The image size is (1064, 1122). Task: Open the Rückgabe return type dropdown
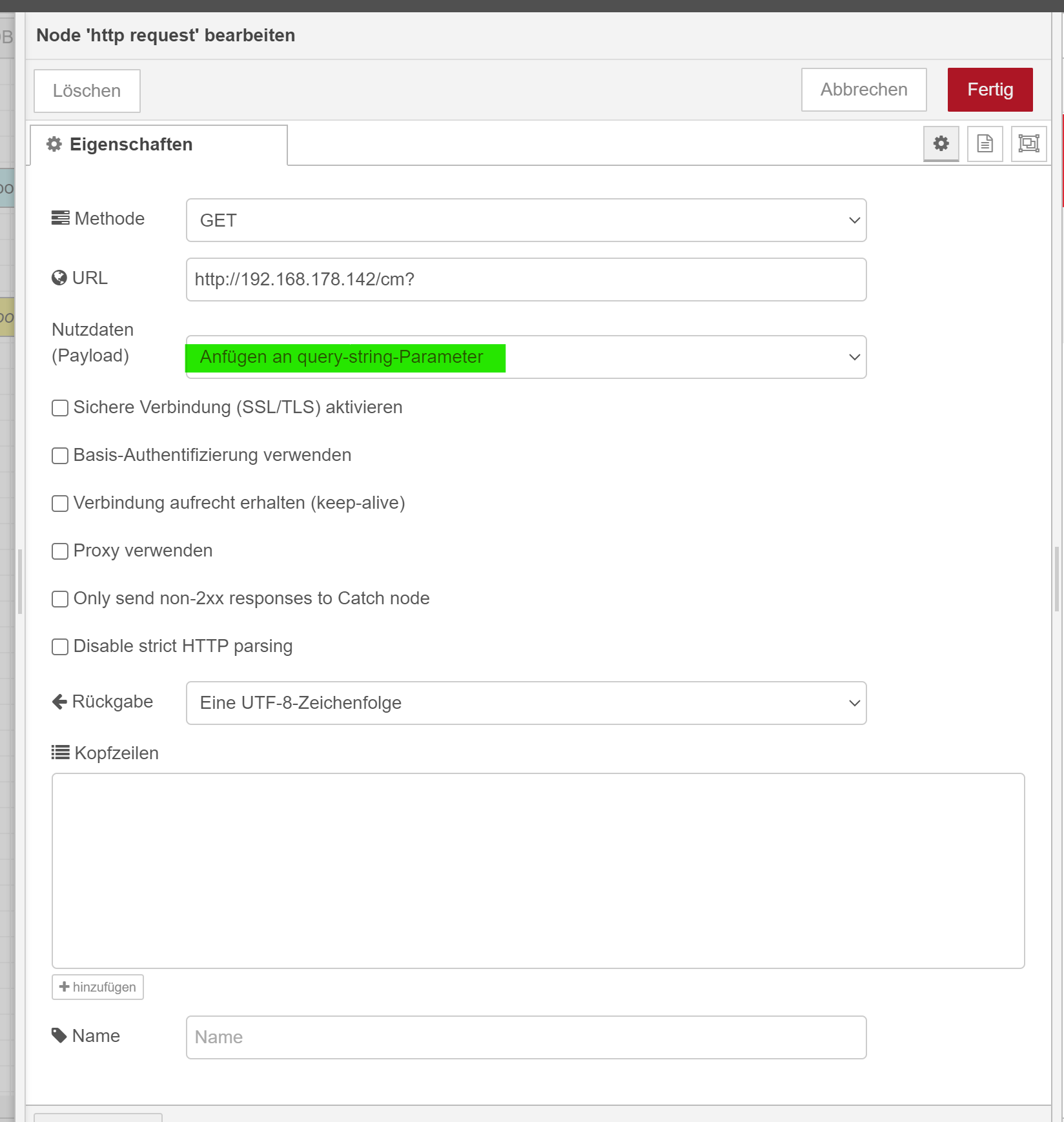[x=526, y=703]
